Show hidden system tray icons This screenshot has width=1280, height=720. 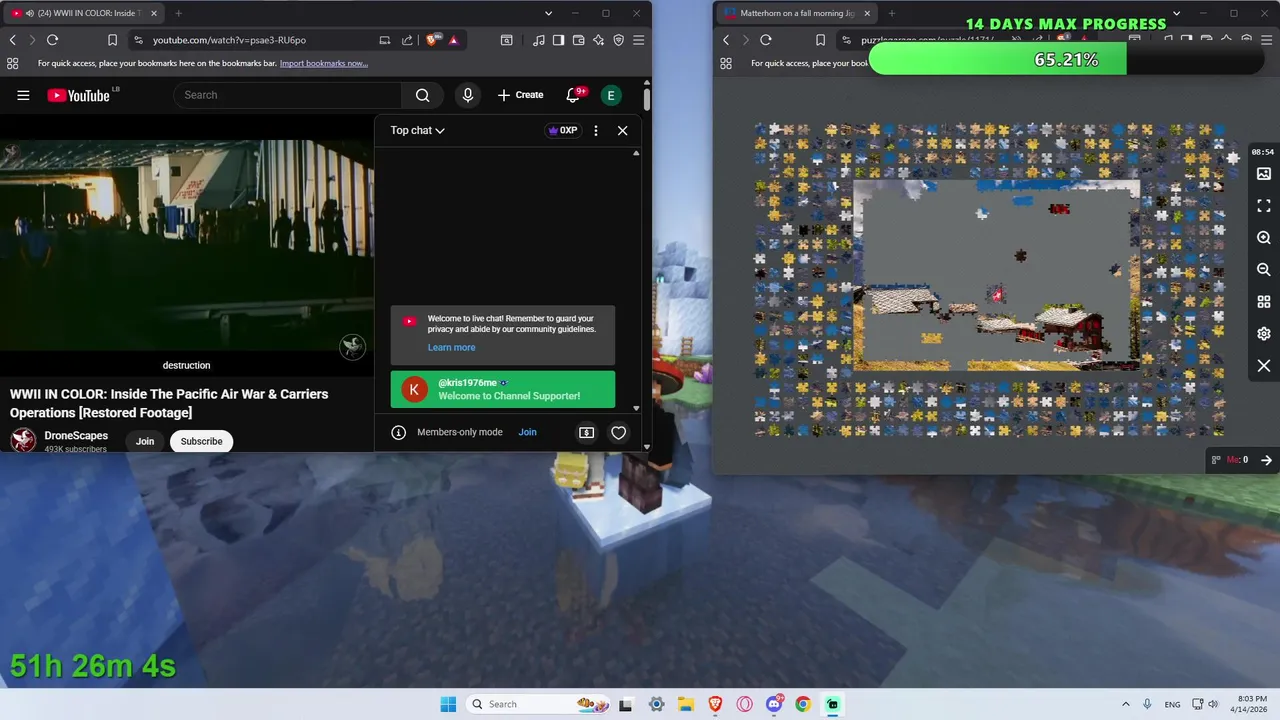coord(1125,704)
